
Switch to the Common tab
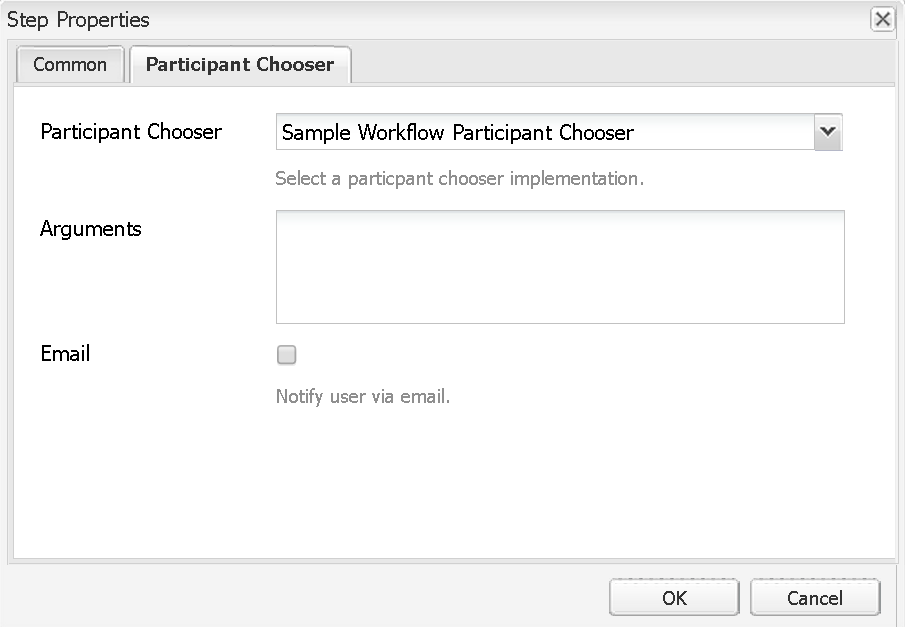[70, 65]
